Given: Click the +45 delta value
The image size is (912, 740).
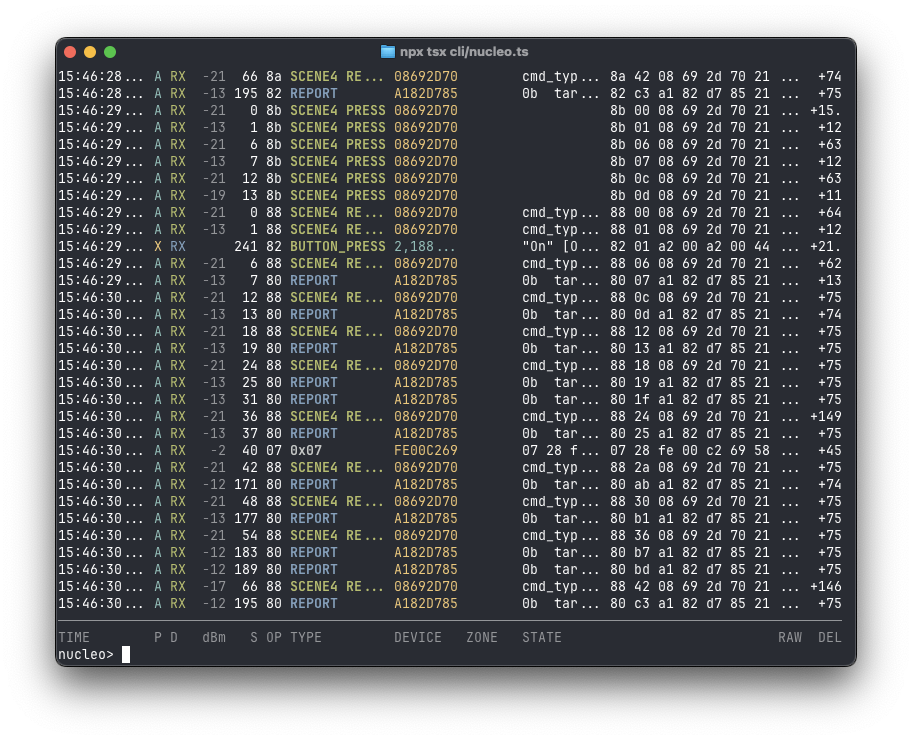Looking at the screenshot, I should coord(829,451).
